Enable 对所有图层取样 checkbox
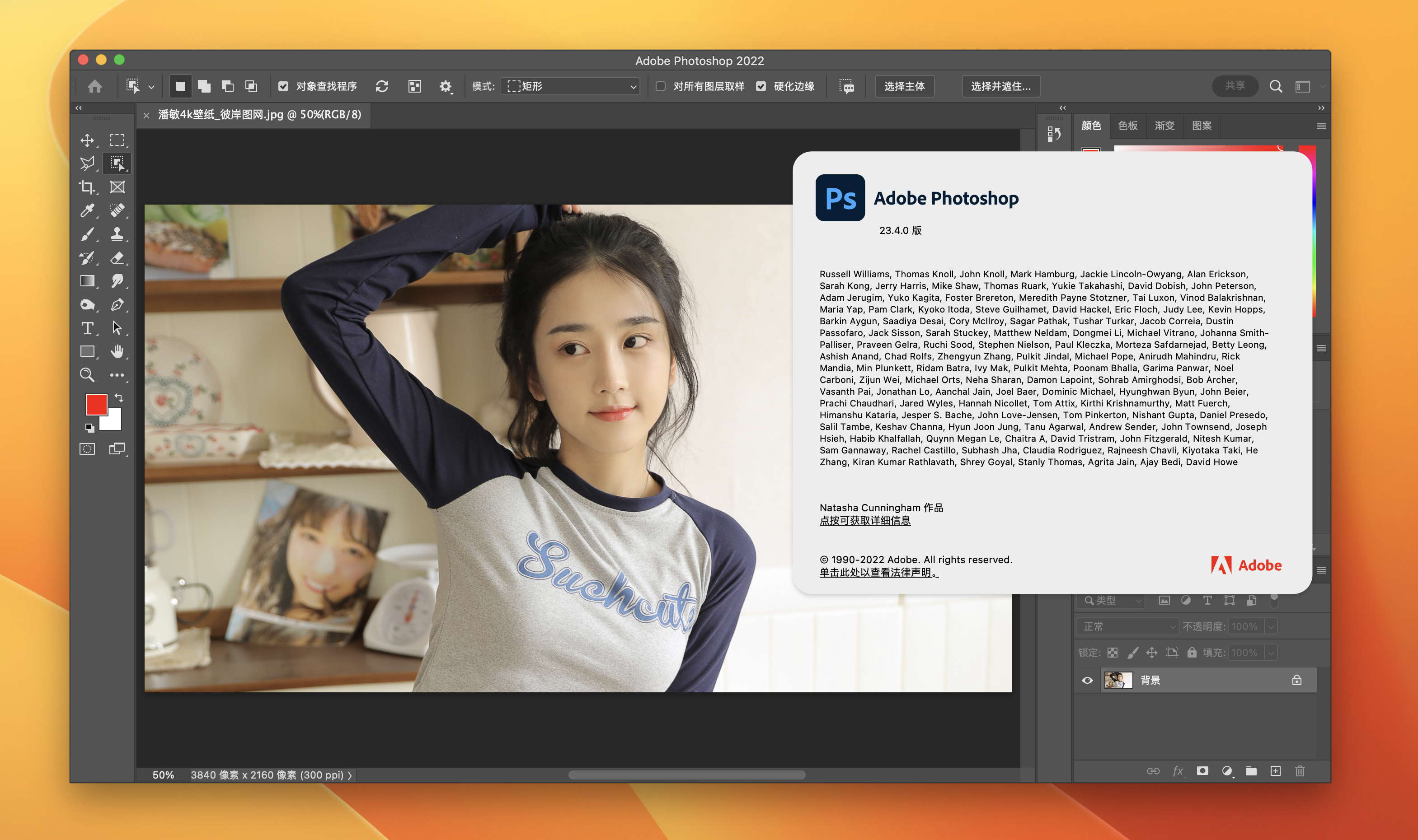The image size is (1418, 840). [660, 86]
